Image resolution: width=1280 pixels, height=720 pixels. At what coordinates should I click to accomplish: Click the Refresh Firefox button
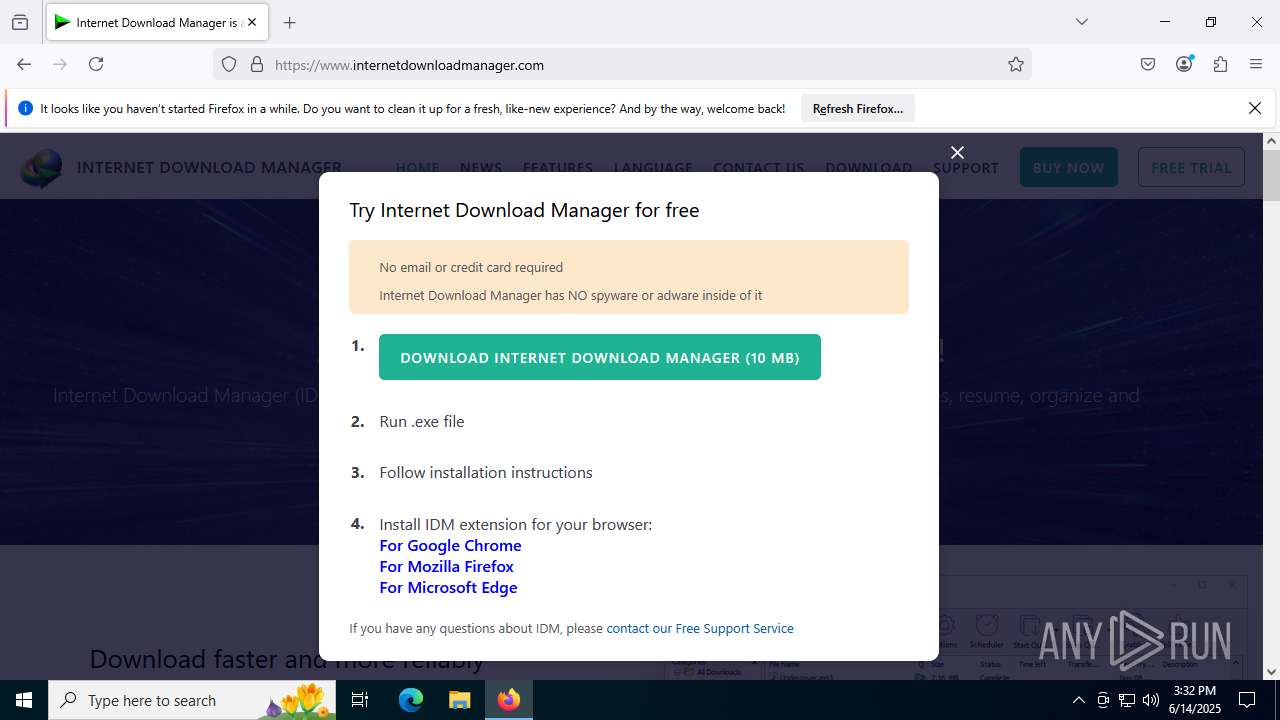pyautogui.click(x=858, y=109)
